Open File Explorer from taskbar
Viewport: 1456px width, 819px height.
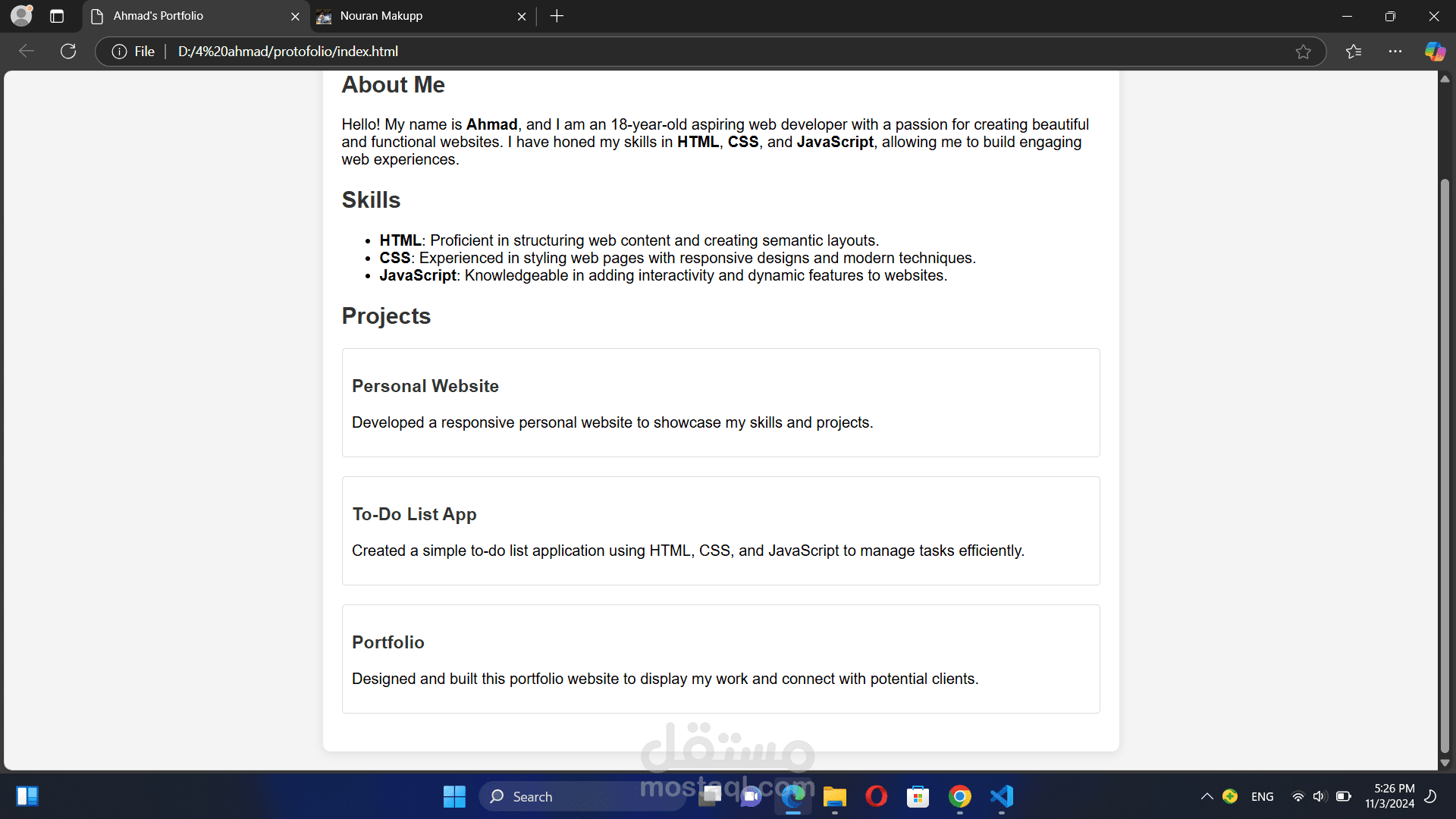[x=835, y=796]
